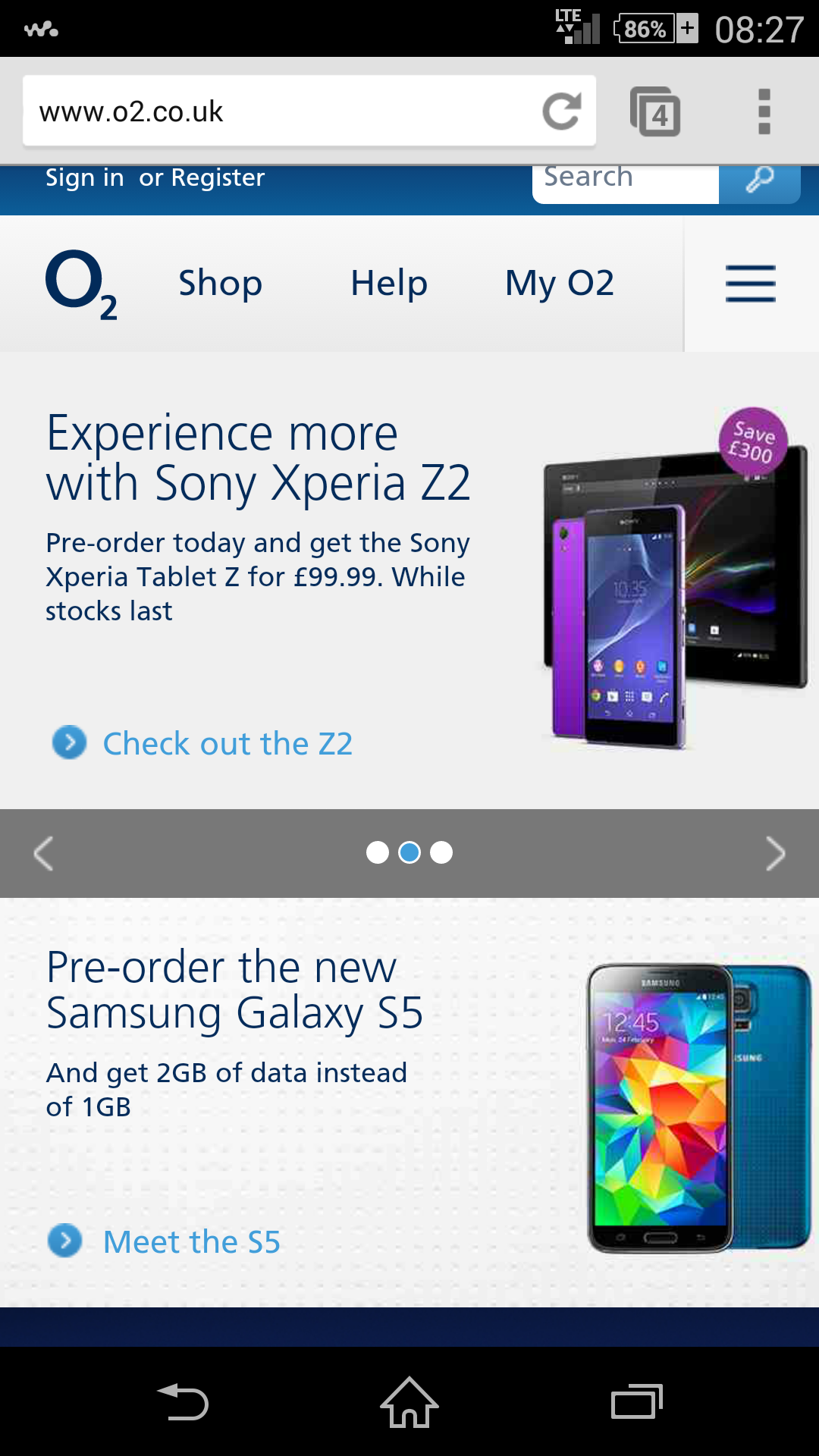819x1456 pixels.
Task: Tap the magnifier search button
Action: click(759, 180)
